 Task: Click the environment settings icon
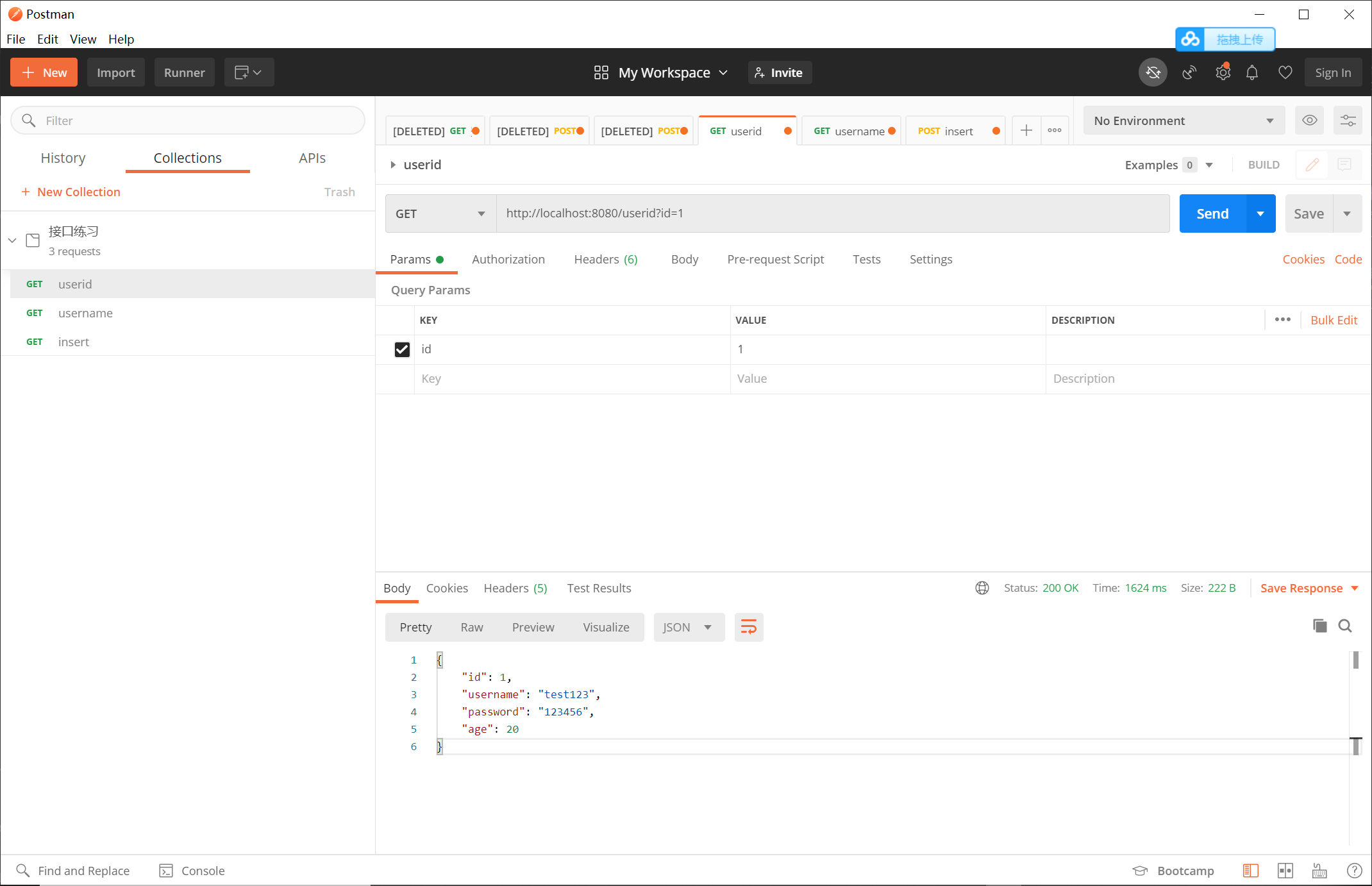coord(1348,120)
